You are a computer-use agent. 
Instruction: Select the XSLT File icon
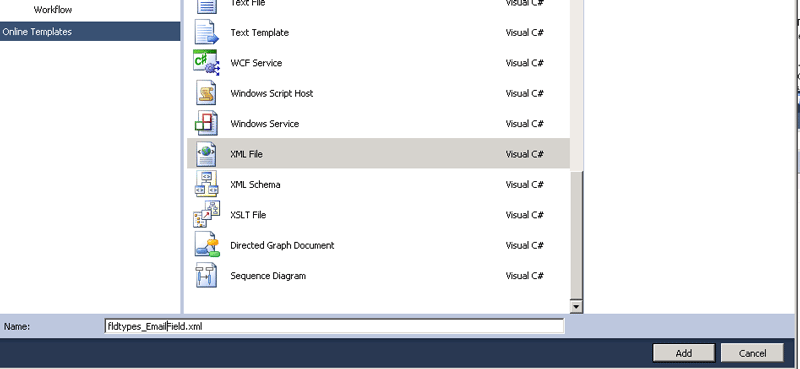pos(206,215)
